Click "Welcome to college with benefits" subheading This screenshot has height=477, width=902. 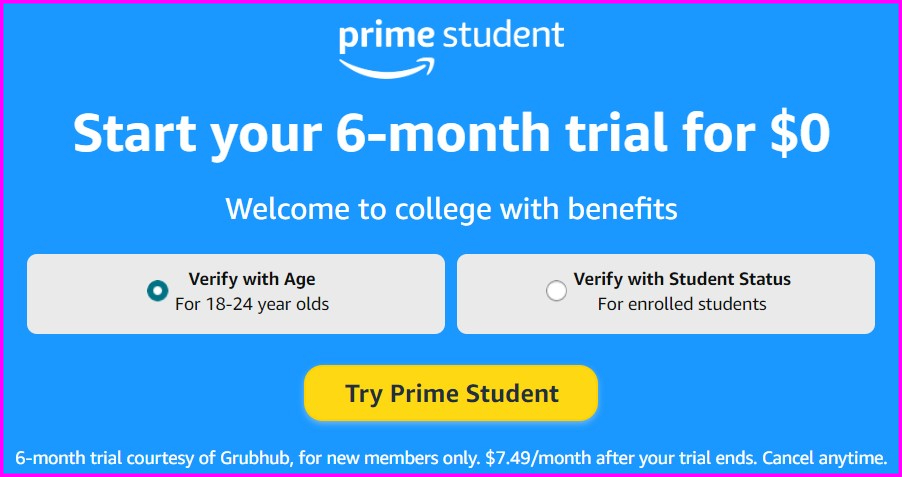[x=451, y=209]
